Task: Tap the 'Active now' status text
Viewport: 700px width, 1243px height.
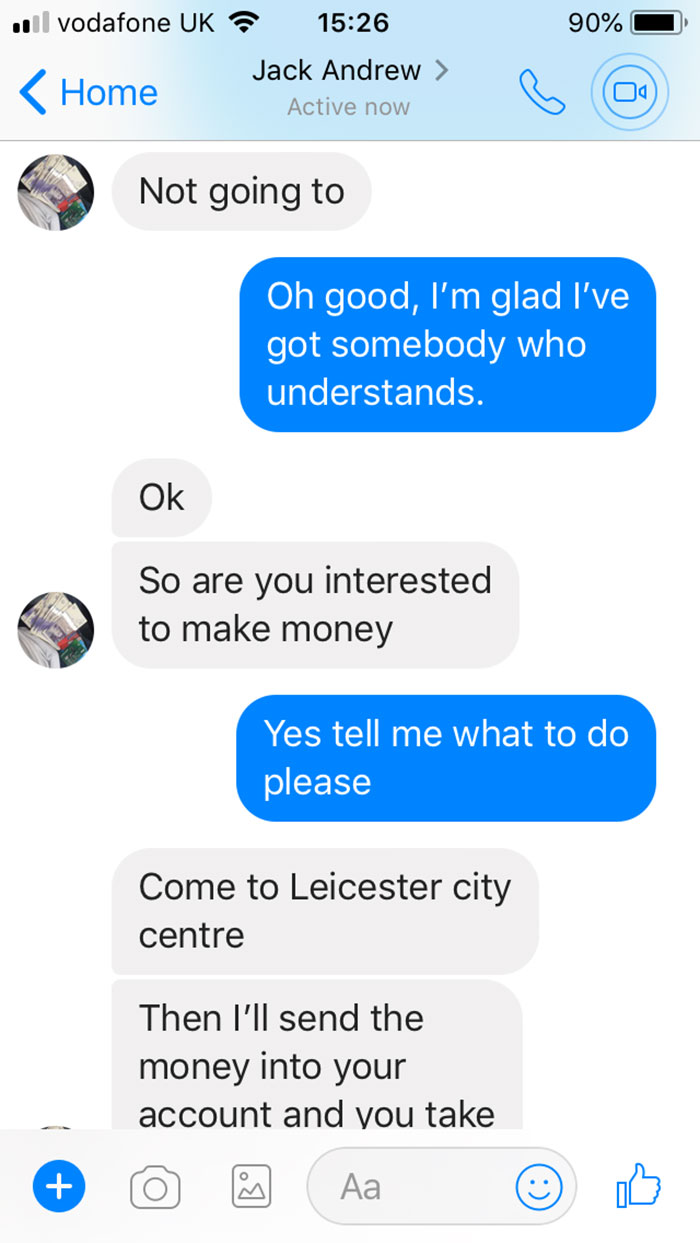Action: (348, 106)
